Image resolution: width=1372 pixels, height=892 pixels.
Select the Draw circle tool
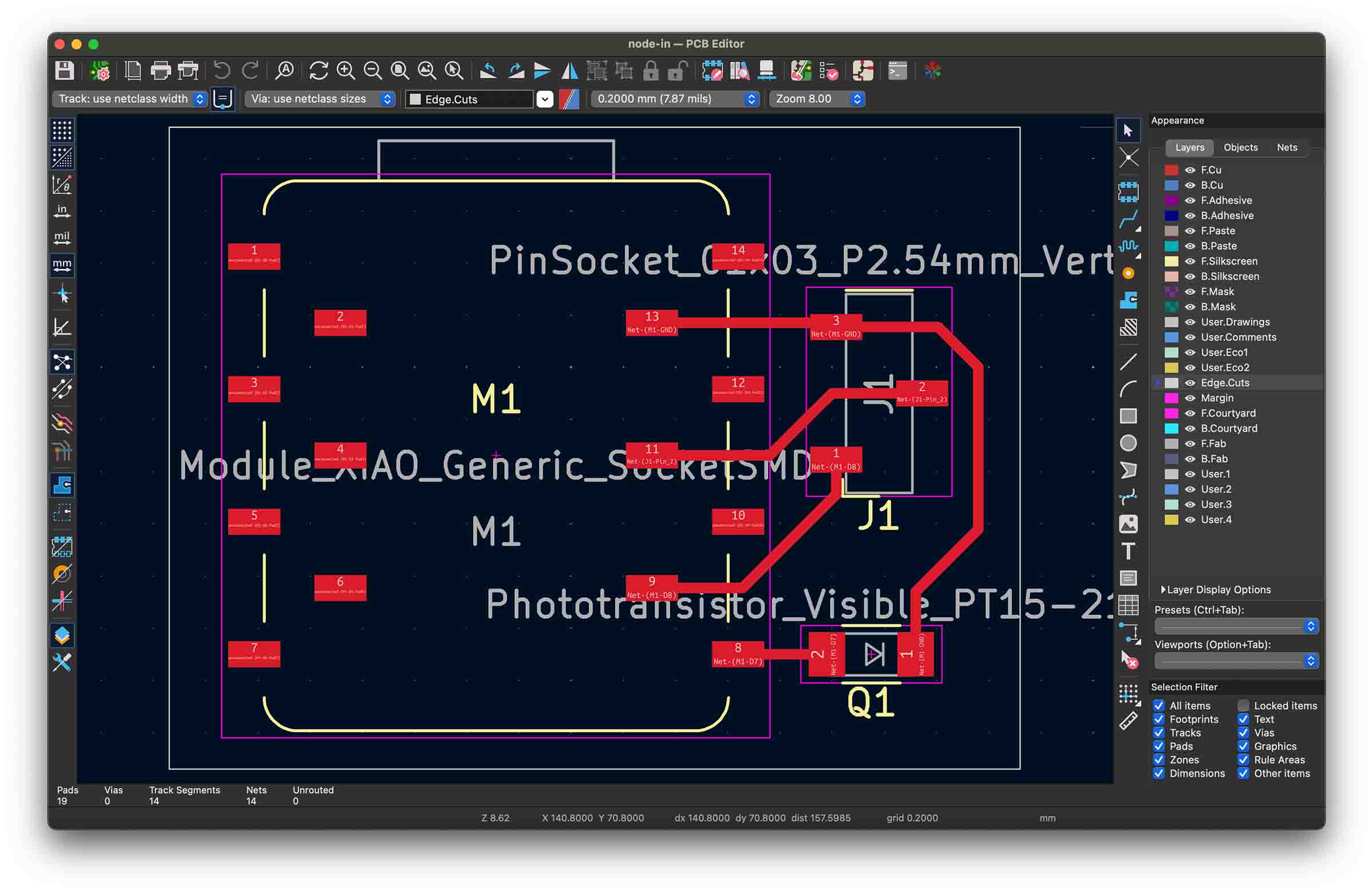click(1128, 443)
